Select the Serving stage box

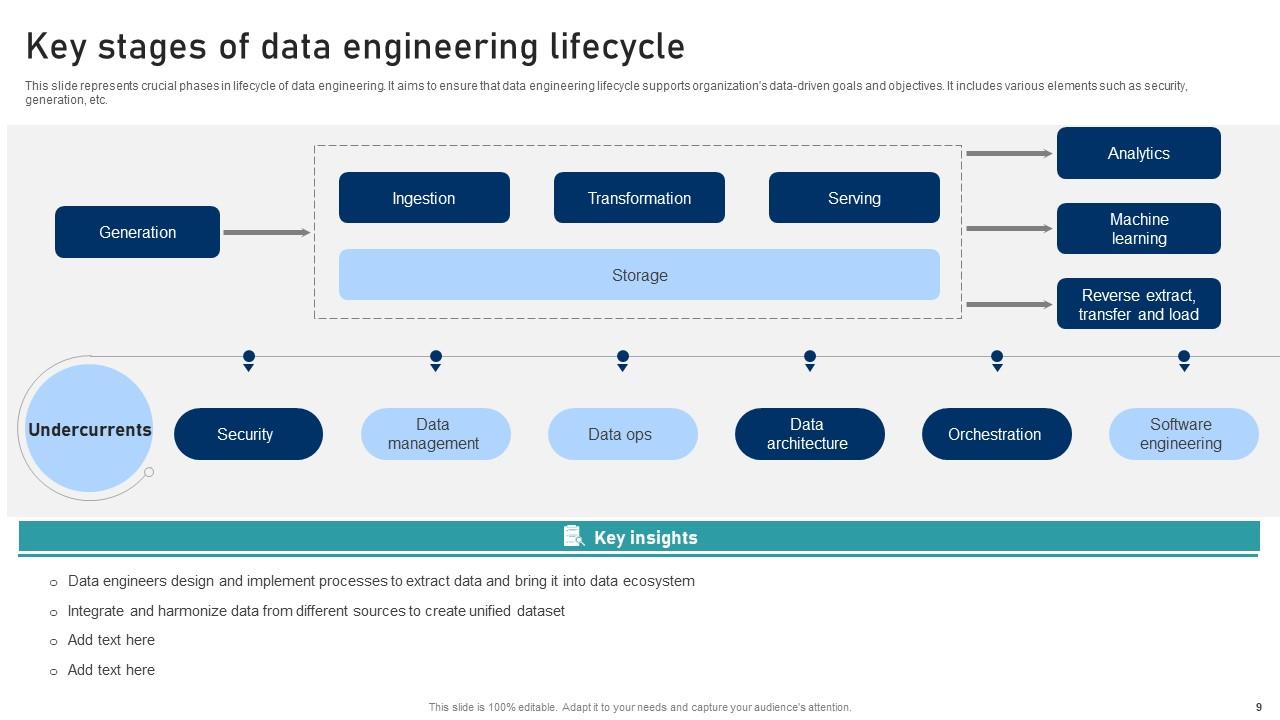[853, 197]
